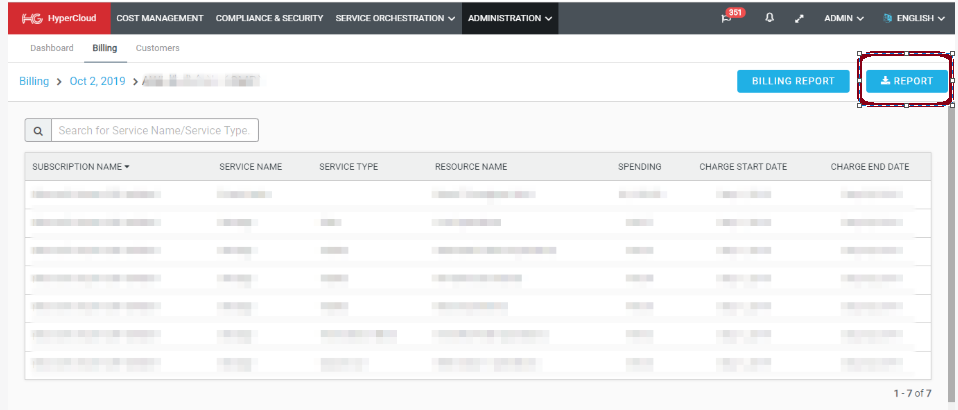Open the English language selector
958x410 pixels.
coord(914,18)
